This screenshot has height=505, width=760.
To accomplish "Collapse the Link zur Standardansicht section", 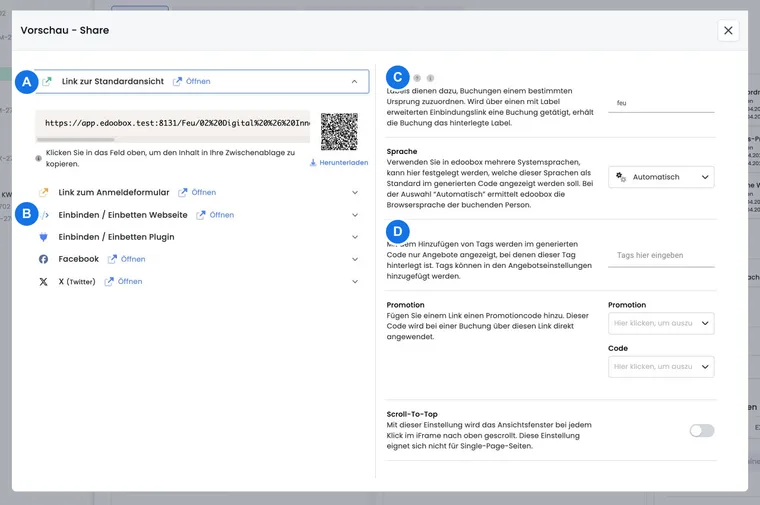I will pos(354,81).
